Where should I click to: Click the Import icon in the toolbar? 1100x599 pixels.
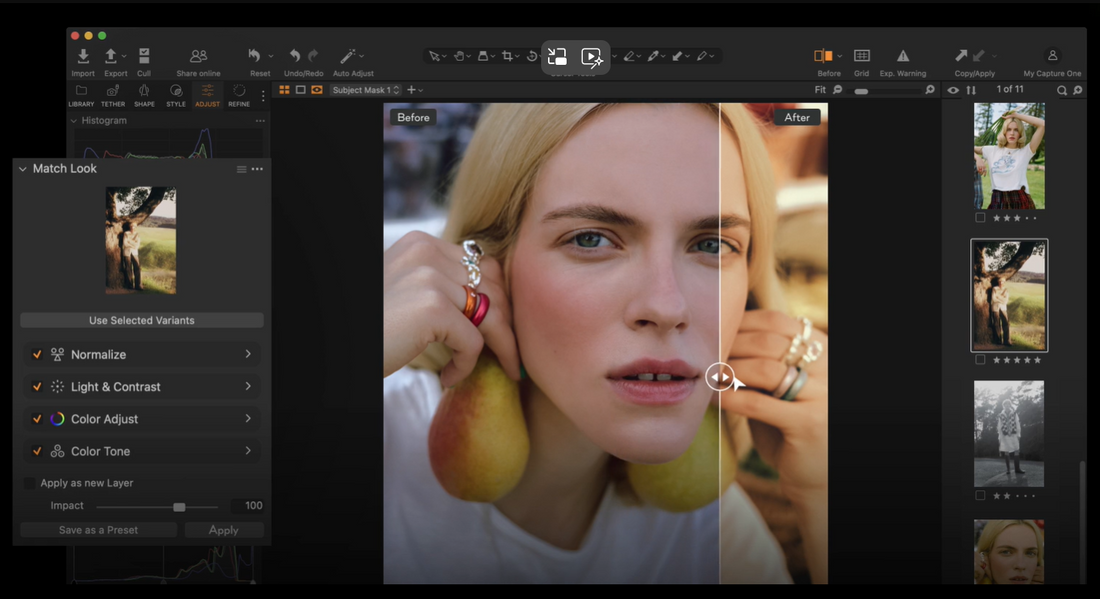tap(83, 57)
